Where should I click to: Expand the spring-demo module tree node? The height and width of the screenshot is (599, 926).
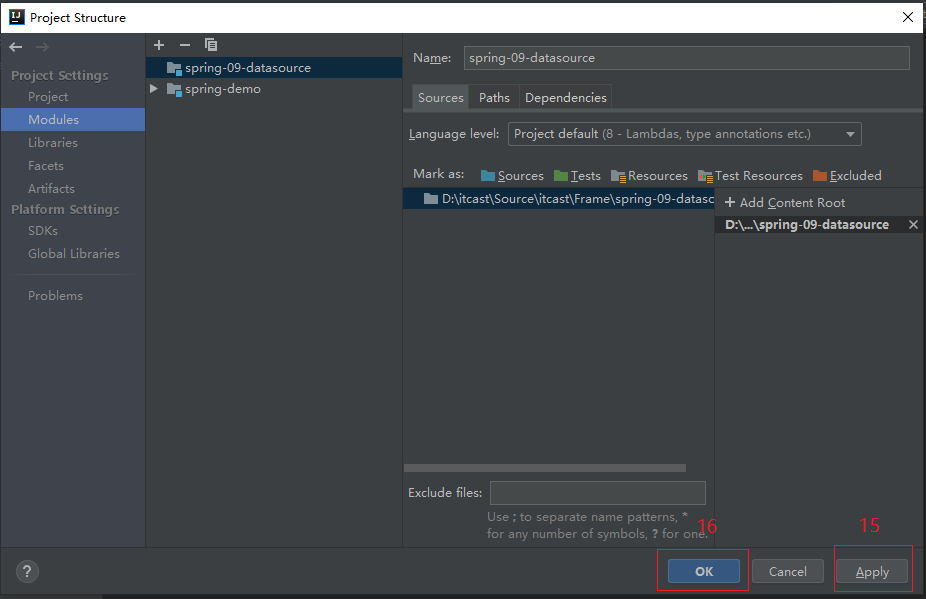tap(154, 89)
